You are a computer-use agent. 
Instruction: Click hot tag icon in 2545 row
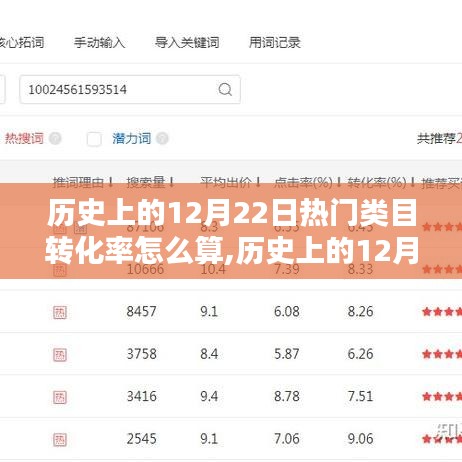[60, 439]
